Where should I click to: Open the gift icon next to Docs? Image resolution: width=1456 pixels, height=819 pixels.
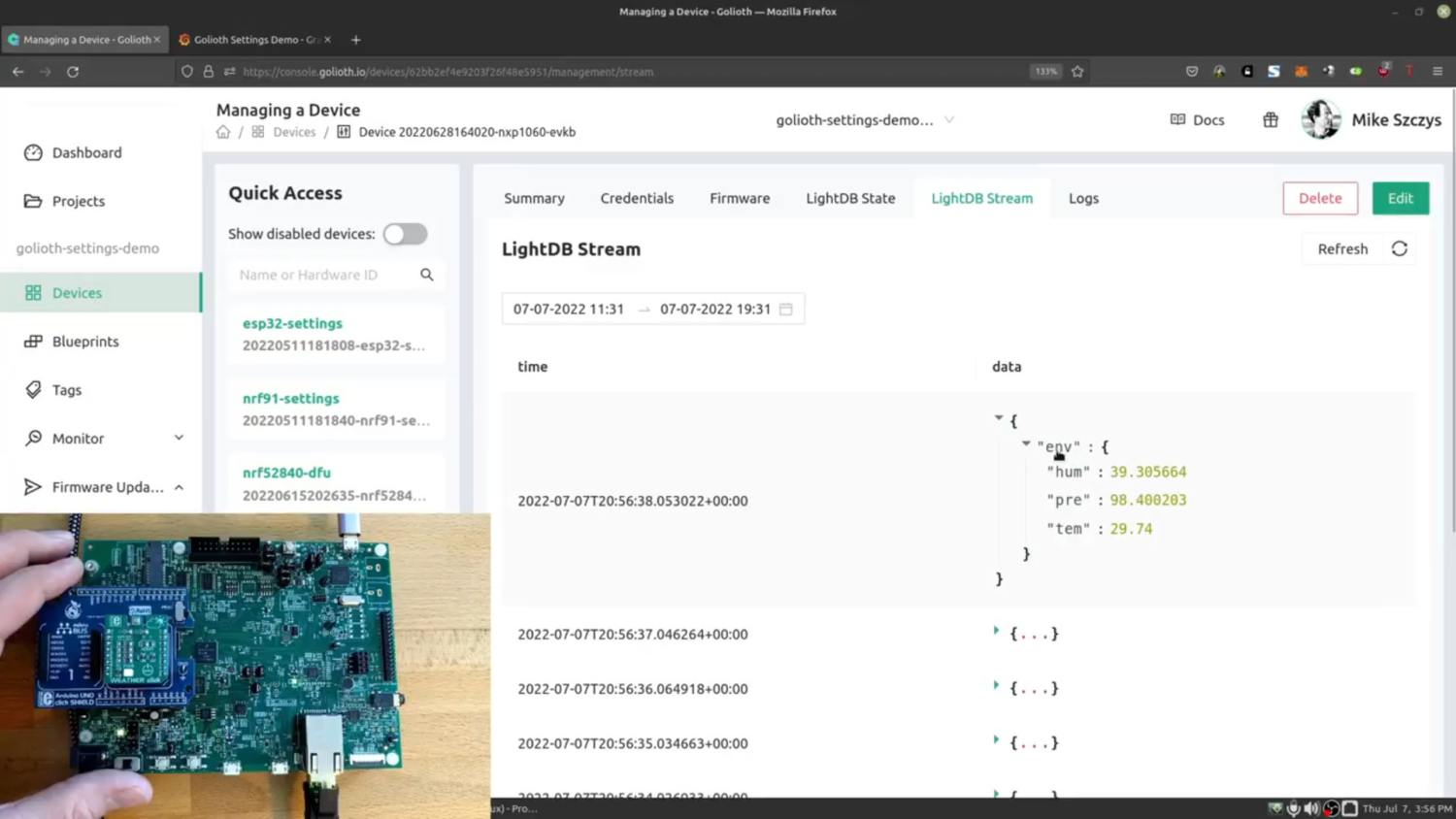(1271, 119)
